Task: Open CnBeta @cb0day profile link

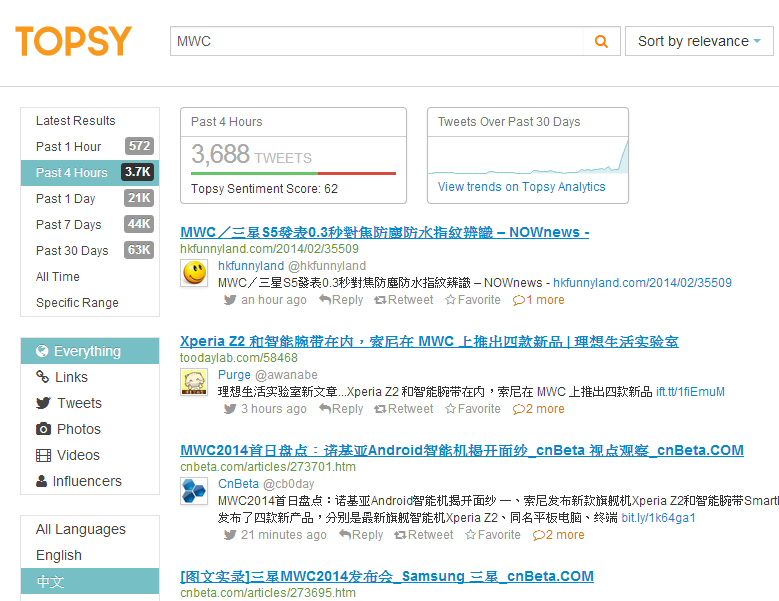Action: 266,484
